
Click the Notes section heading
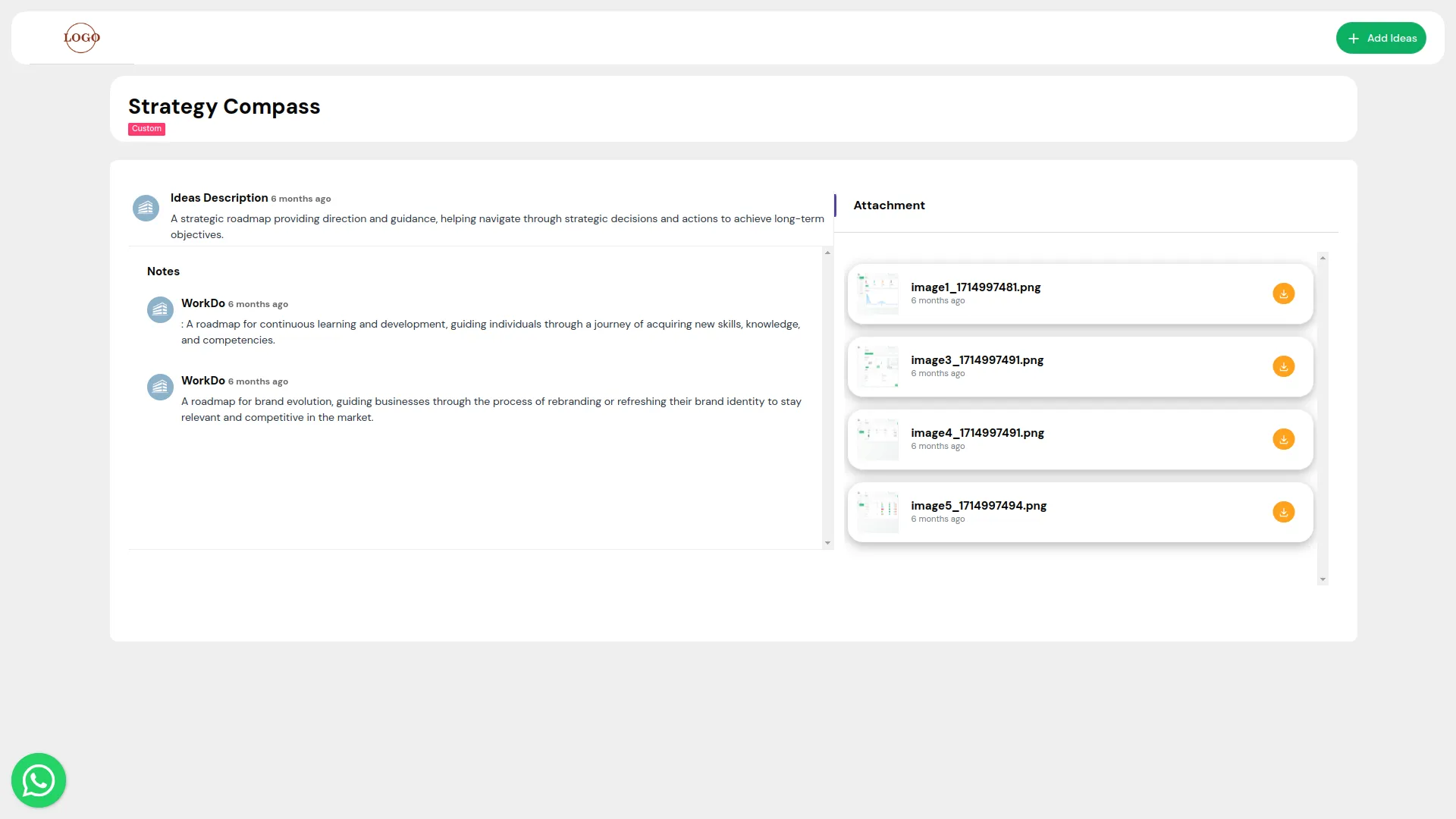pos(163,271)
